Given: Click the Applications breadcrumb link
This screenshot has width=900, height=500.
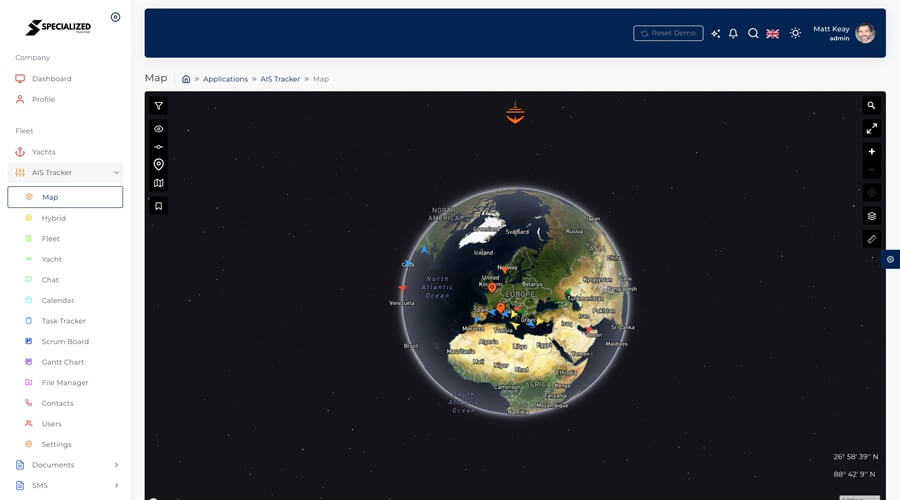Looking at the screenshot, I should (x=225, y=79).
